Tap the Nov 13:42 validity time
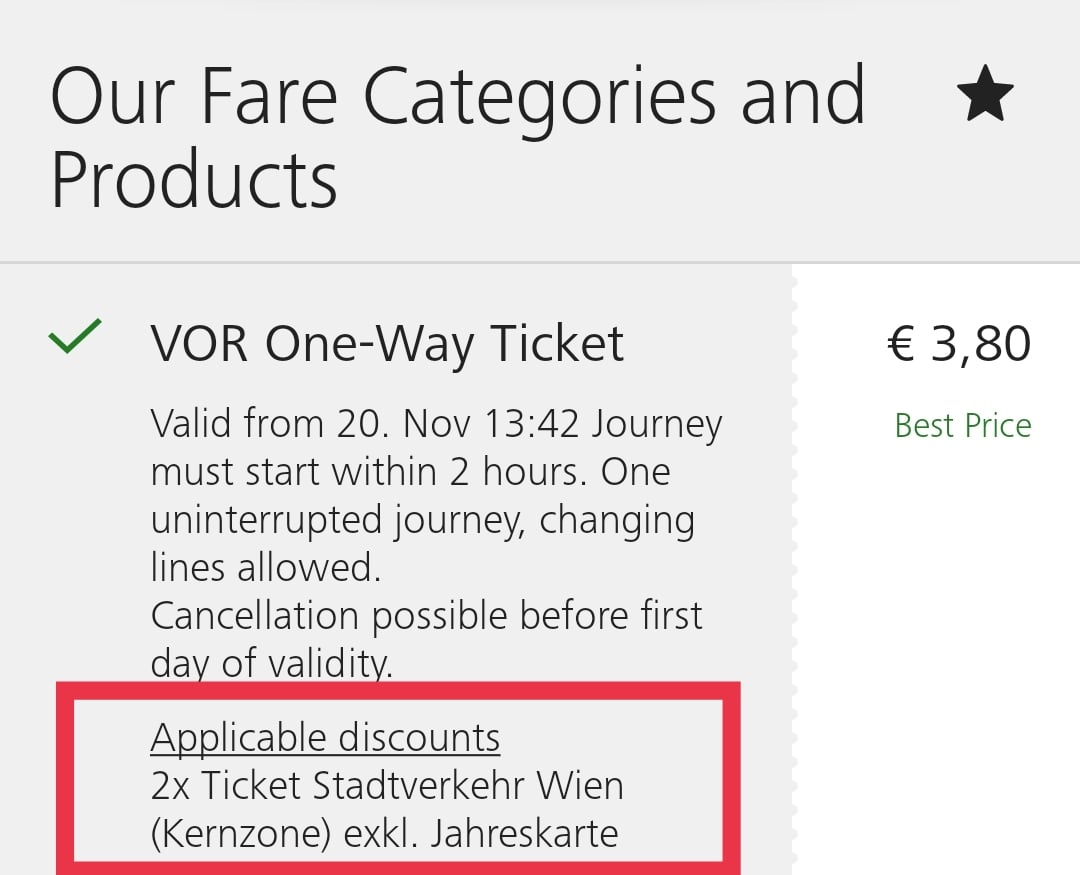Screen dimensions: 1080x875 click(490, 424)
